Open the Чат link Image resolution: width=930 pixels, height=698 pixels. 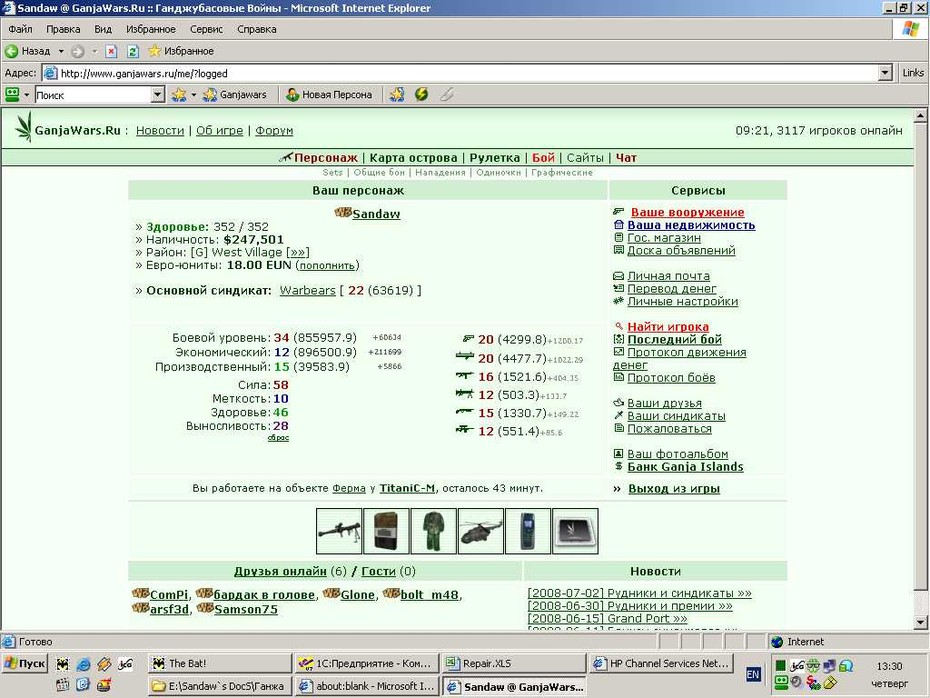coord(626,158)
